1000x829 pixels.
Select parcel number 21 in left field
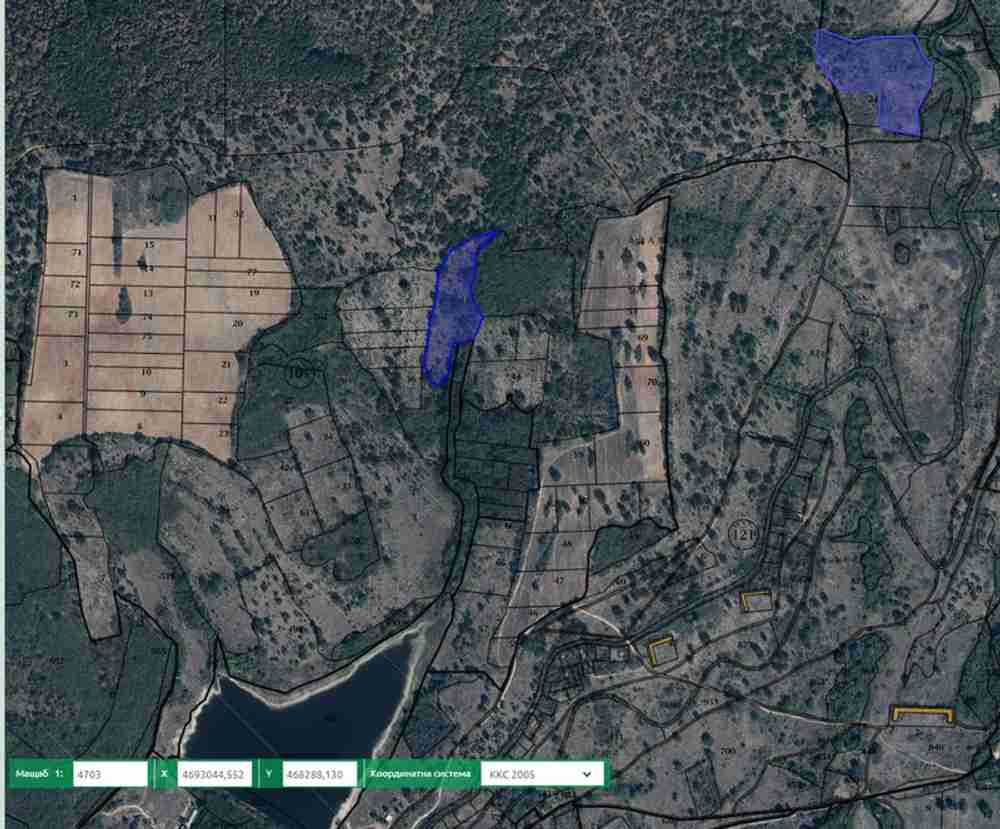coord(226,365)
